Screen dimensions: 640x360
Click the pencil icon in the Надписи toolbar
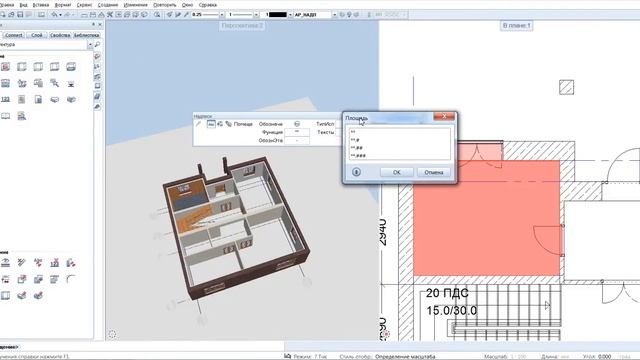tap(199, 124)
